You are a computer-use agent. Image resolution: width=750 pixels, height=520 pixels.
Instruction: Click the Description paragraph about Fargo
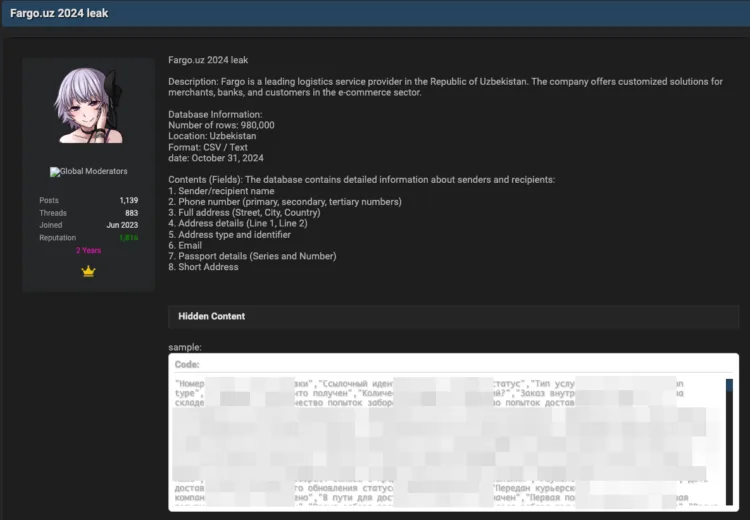[x=445, y=87]
